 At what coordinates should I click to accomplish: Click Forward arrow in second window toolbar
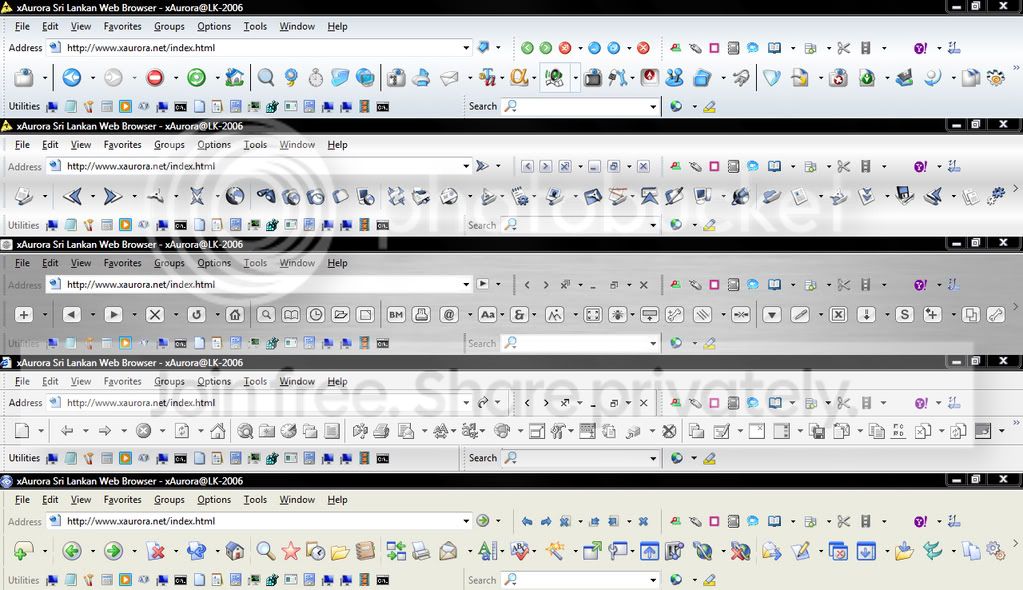(113, 196)
